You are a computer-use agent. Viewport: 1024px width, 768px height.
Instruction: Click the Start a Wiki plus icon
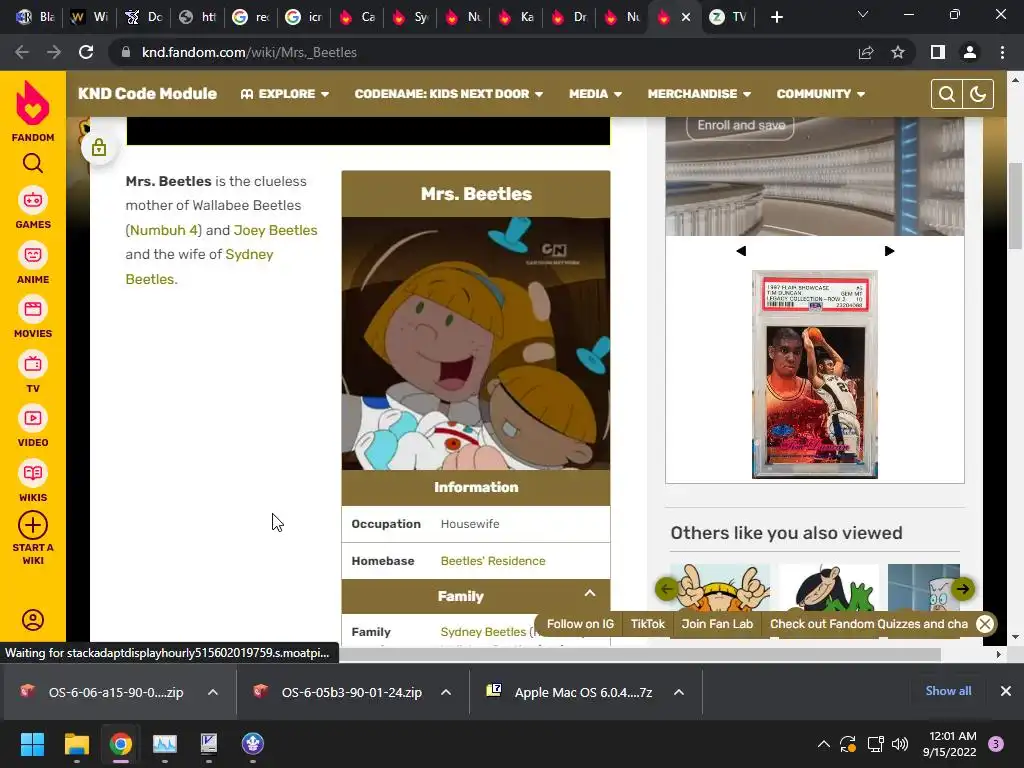click(x=33, y=525)
